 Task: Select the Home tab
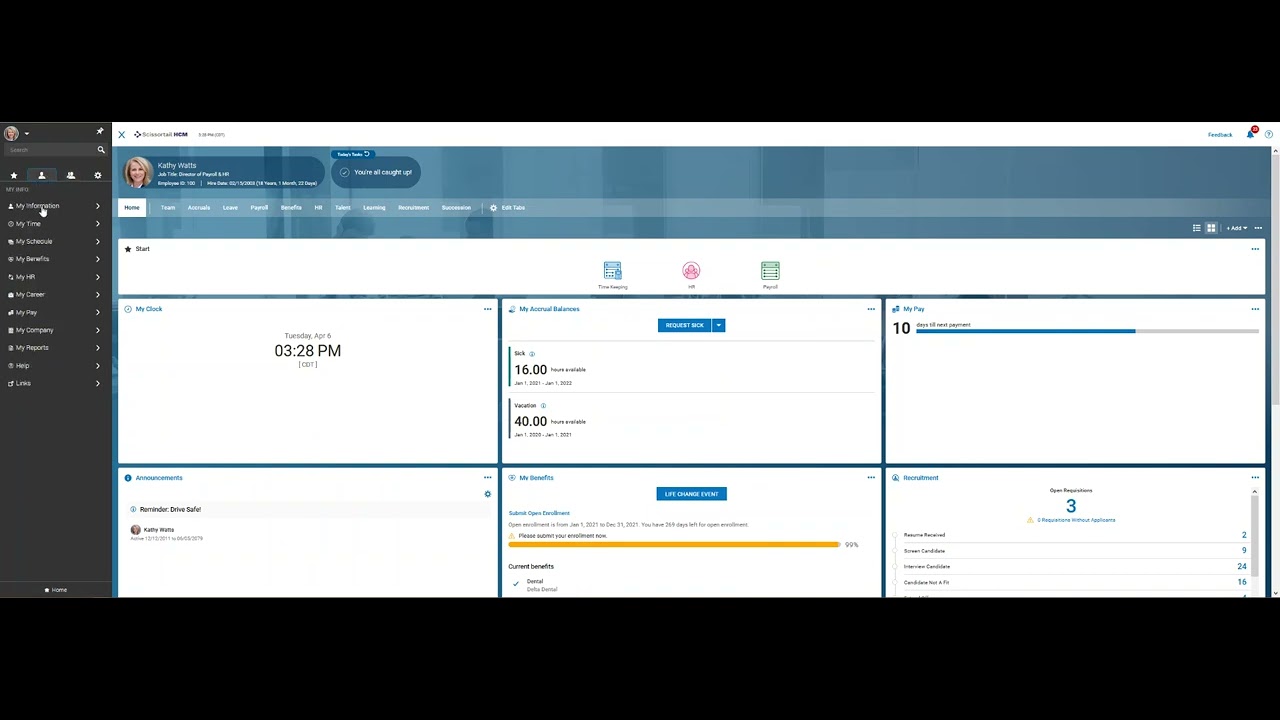tap(132, 208)
